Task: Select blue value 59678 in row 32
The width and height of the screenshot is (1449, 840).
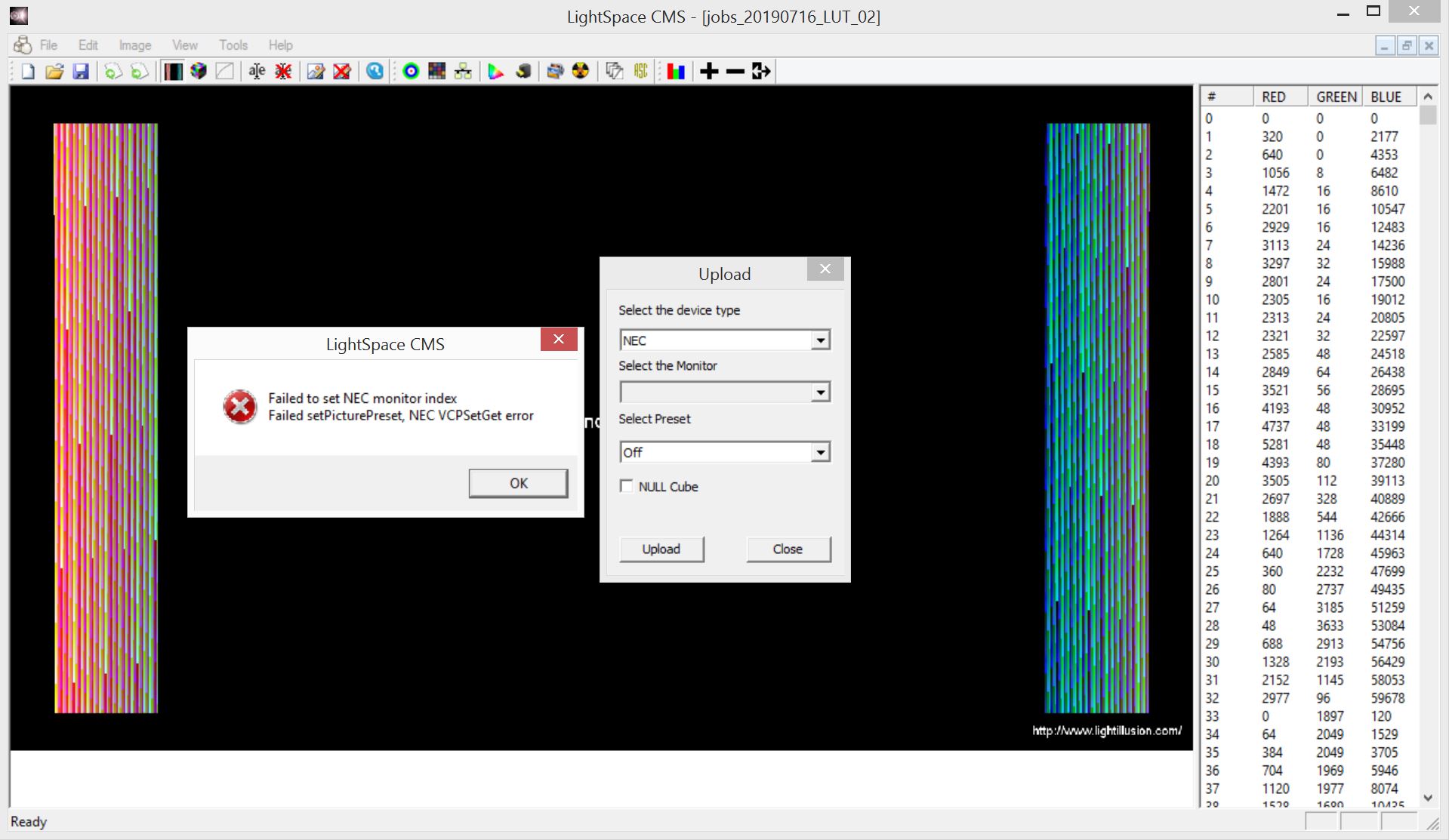Action: point(1388,698)
